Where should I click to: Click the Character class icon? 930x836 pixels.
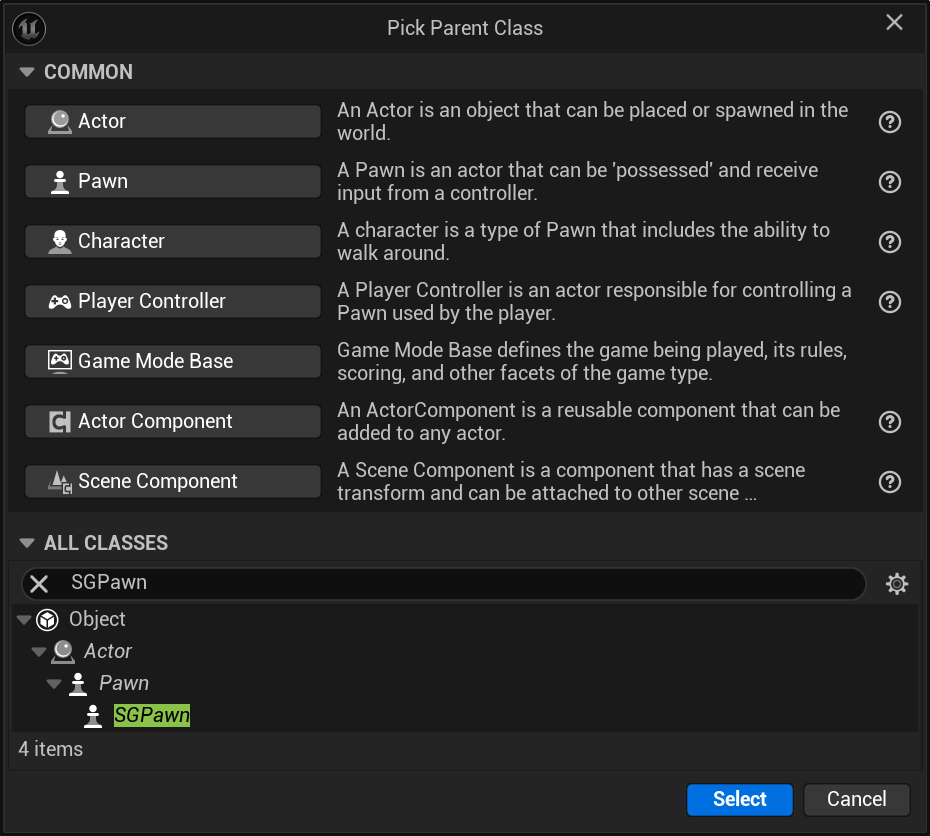pos(60,241)
